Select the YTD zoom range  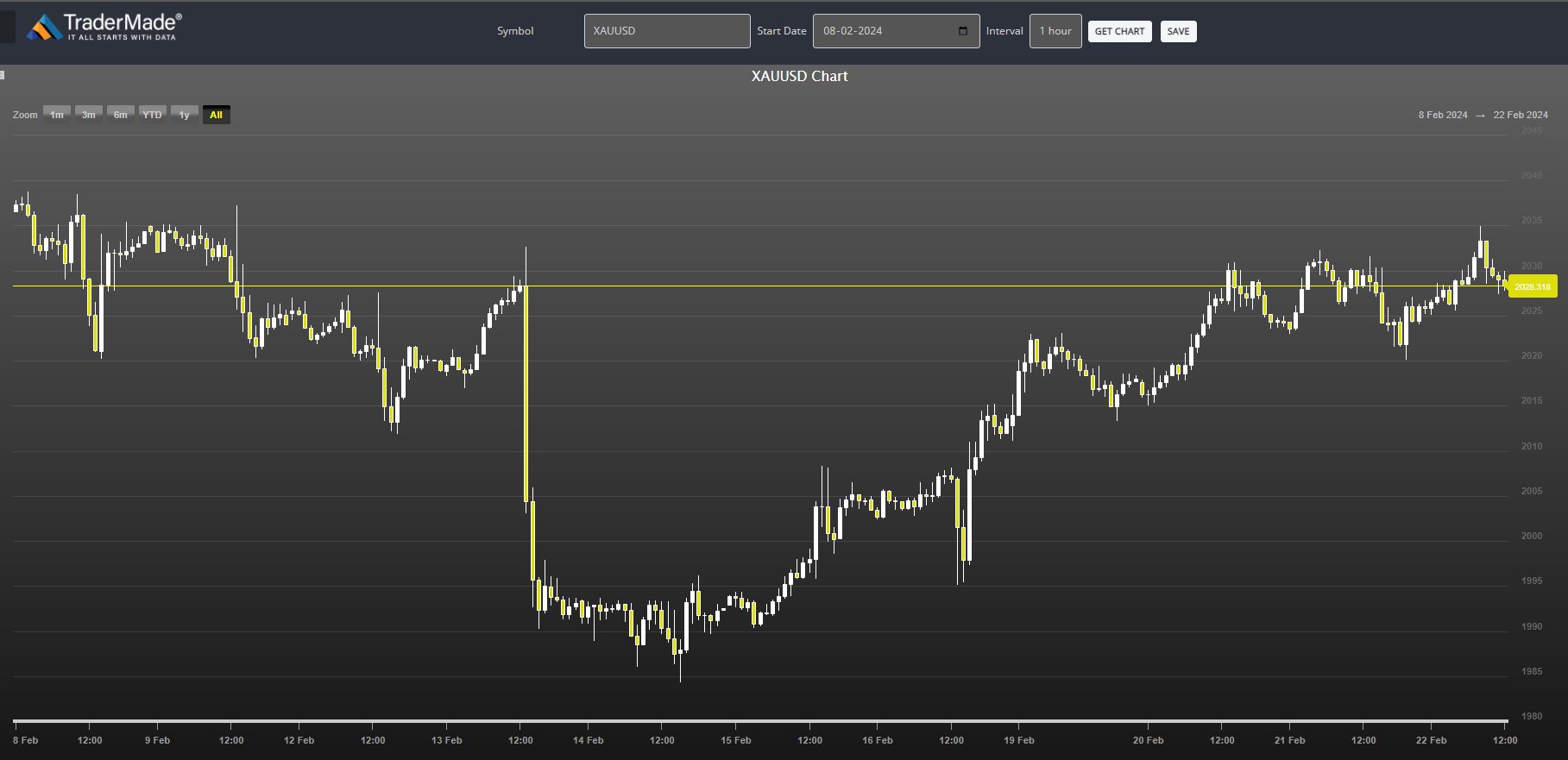click(153, 115)
